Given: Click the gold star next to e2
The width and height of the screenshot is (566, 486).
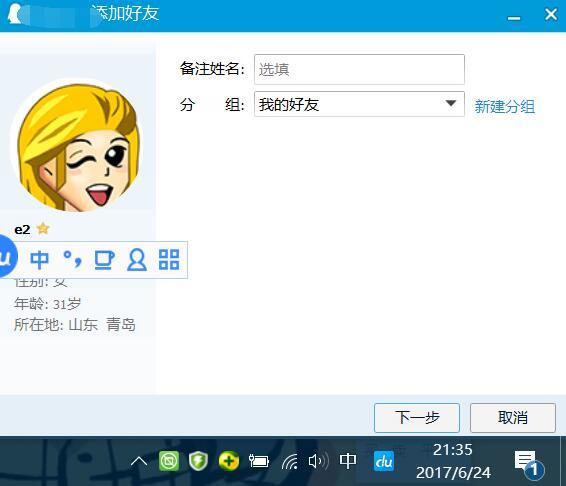Looking at the screenshot, I should click(43, 228).
